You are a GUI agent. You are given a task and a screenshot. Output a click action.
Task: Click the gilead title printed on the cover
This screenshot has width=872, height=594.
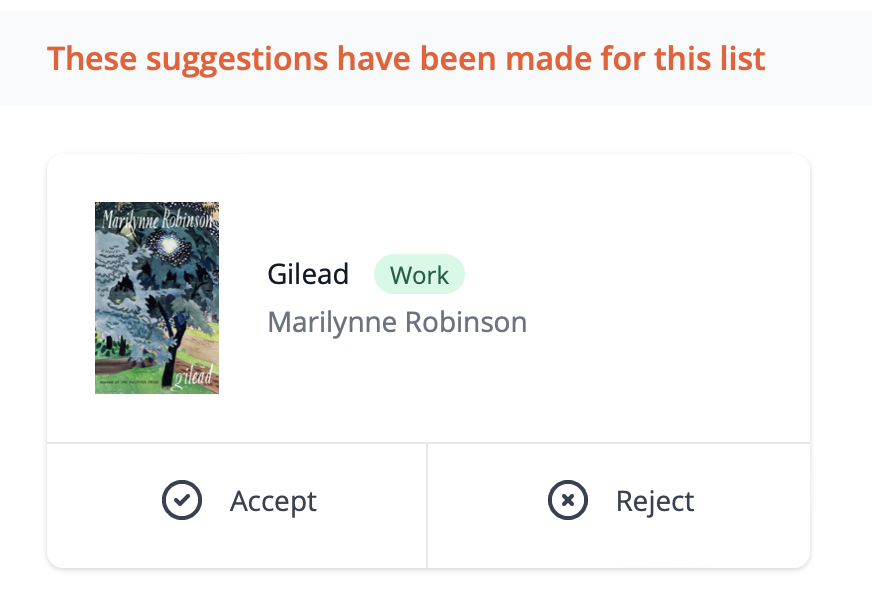(194, 376)
